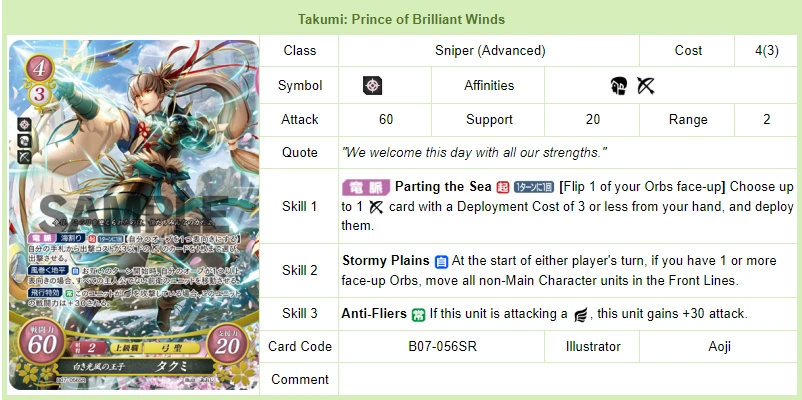Image resolution: width=802 pixels, height=400 pixels.
Task: Click the purple badge before Parting the Sea
Action: tap(365, 187)
